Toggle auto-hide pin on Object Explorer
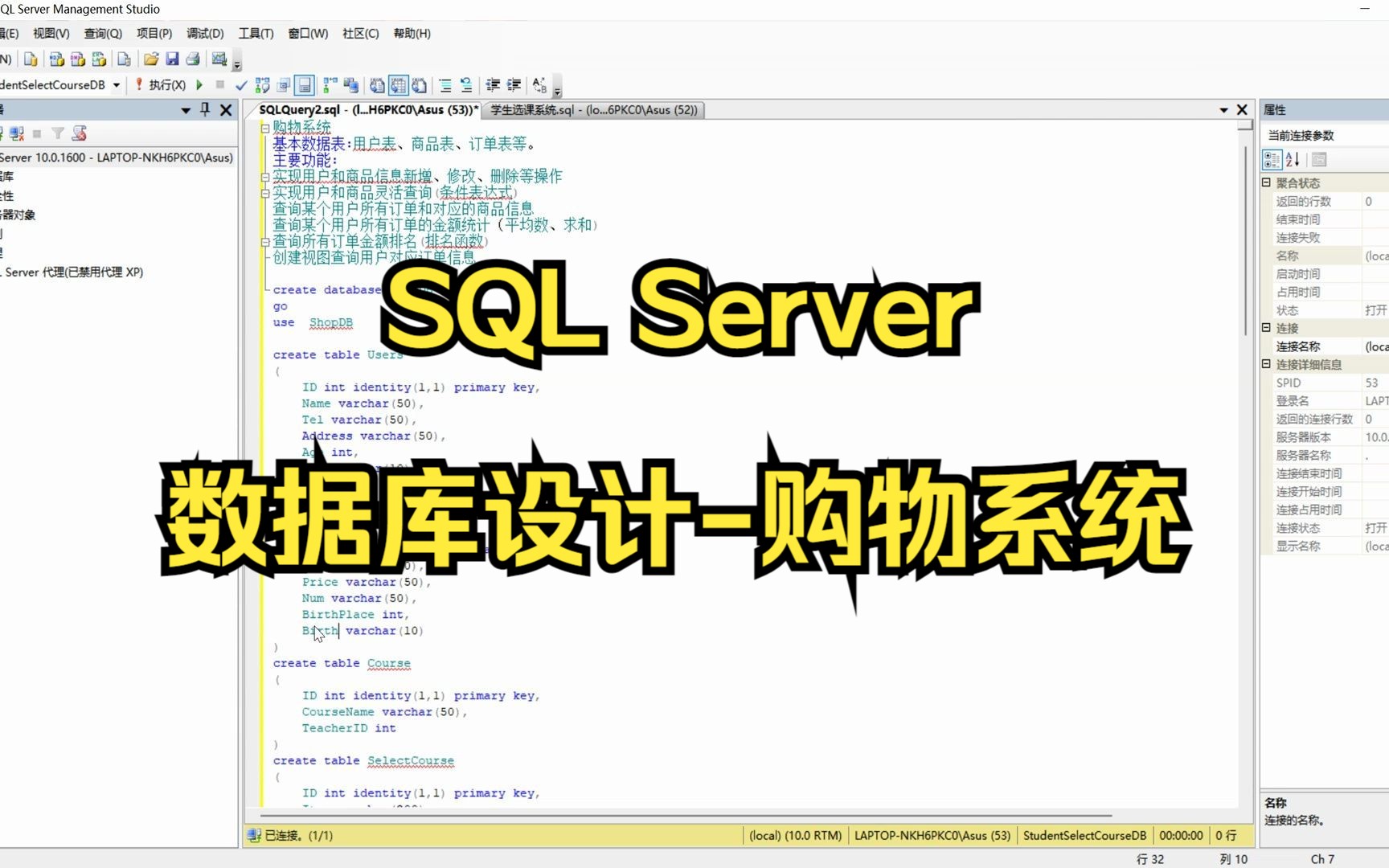1389x868 pixels. (x=205, y=109)
